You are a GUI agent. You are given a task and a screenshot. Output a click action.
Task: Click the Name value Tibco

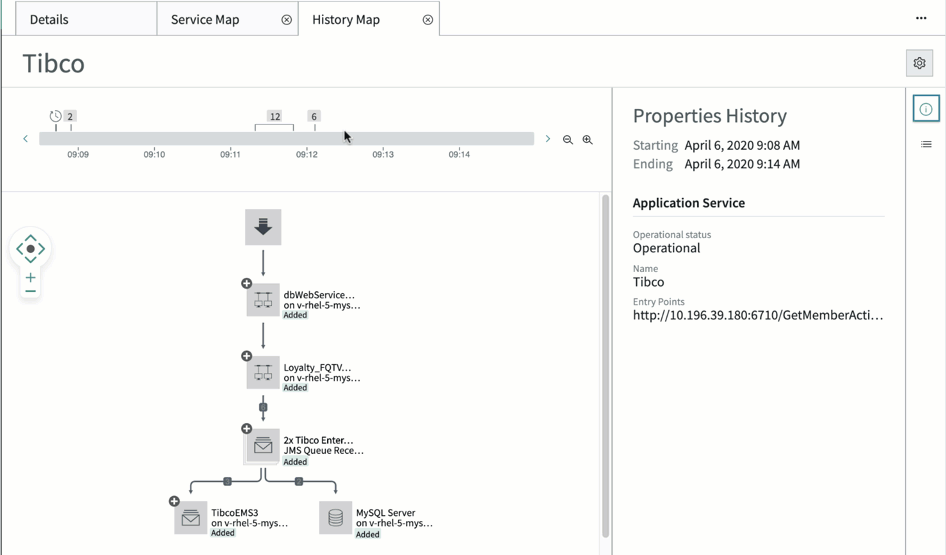tap(649, 282)
